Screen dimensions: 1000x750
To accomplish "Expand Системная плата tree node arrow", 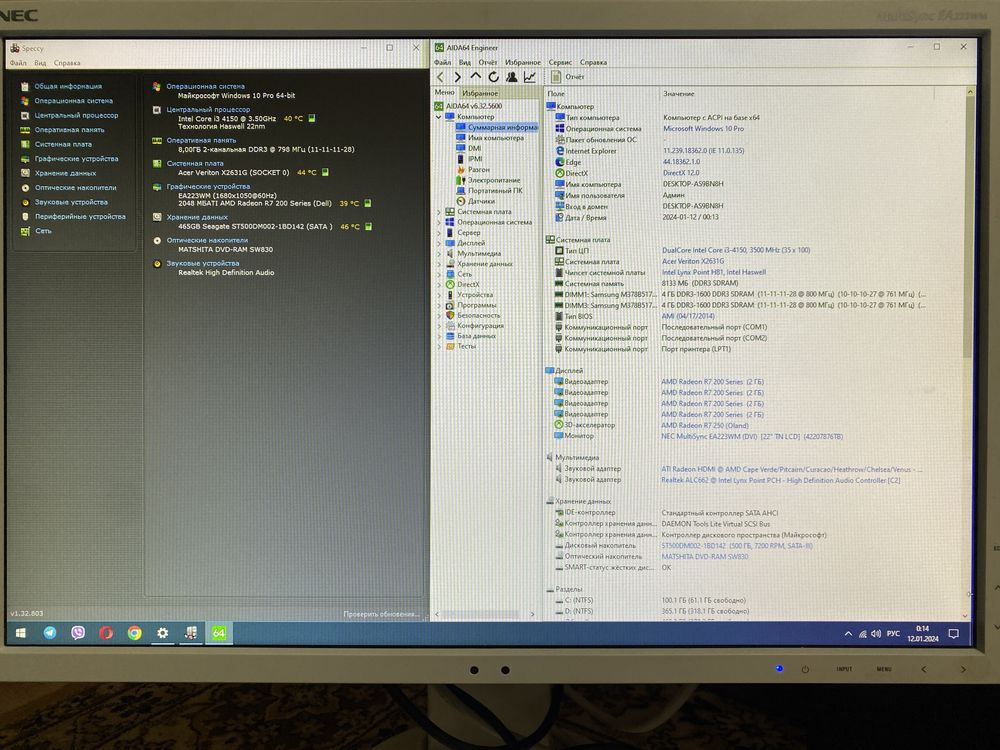I will point(439,212).
